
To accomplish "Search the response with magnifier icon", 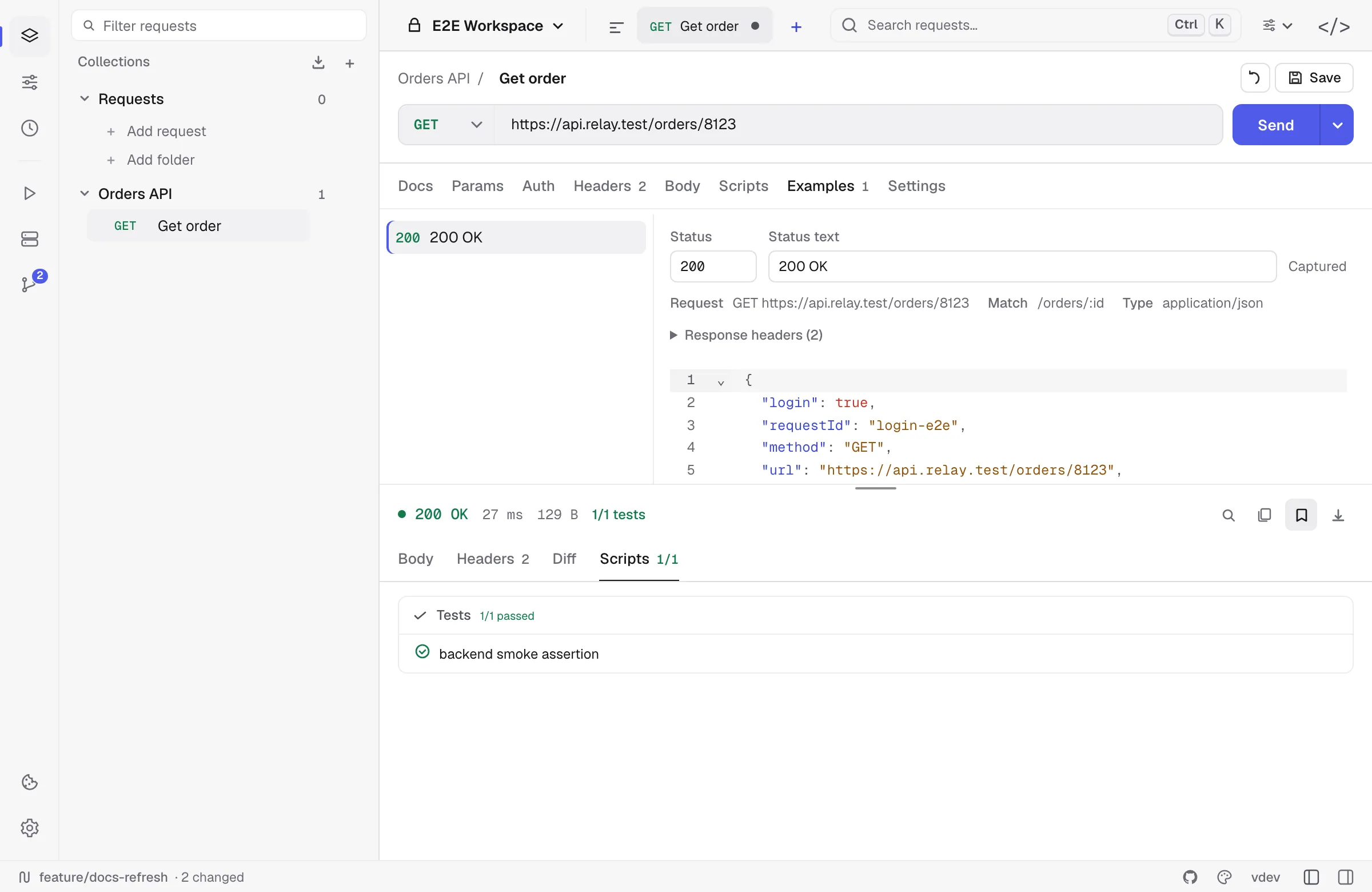I will point(1229,515).
